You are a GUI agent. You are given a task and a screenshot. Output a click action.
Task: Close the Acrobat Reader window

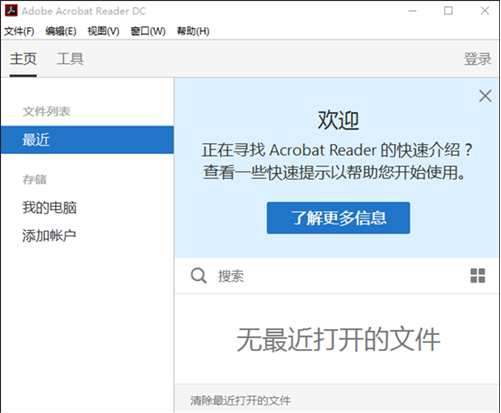click(x=485, y=11)
